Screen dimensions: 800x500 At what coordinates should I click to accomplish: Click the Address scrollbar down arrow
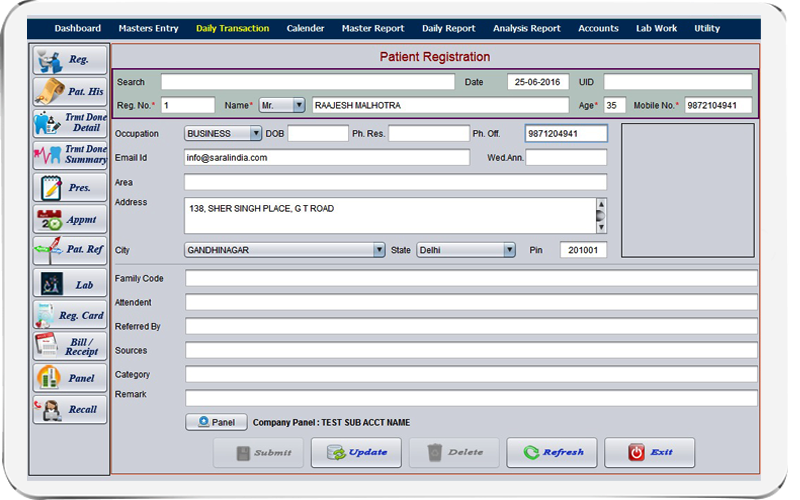601,227
